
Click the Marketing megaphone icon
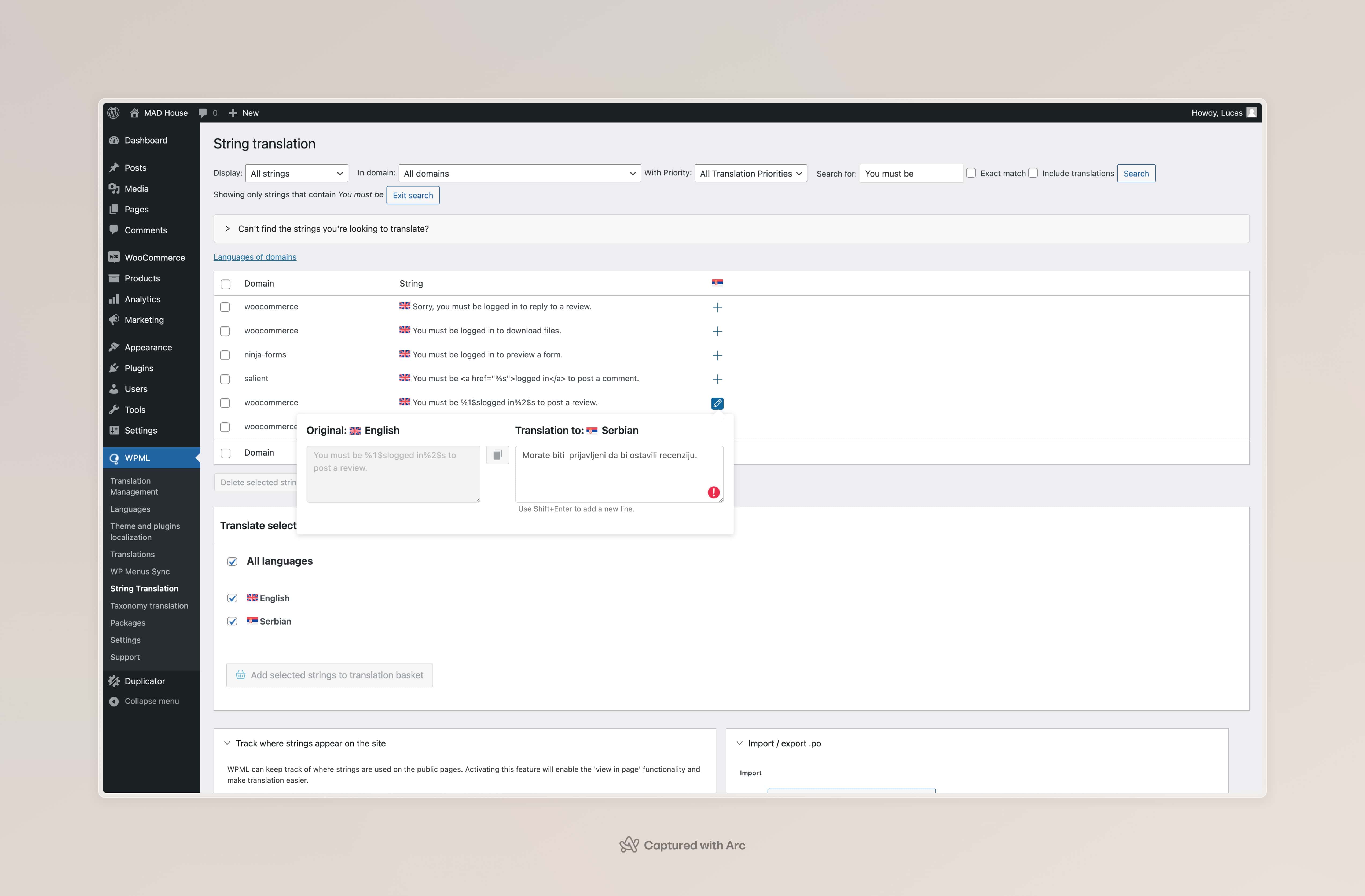pyautogui.click(x=113, y=320)
